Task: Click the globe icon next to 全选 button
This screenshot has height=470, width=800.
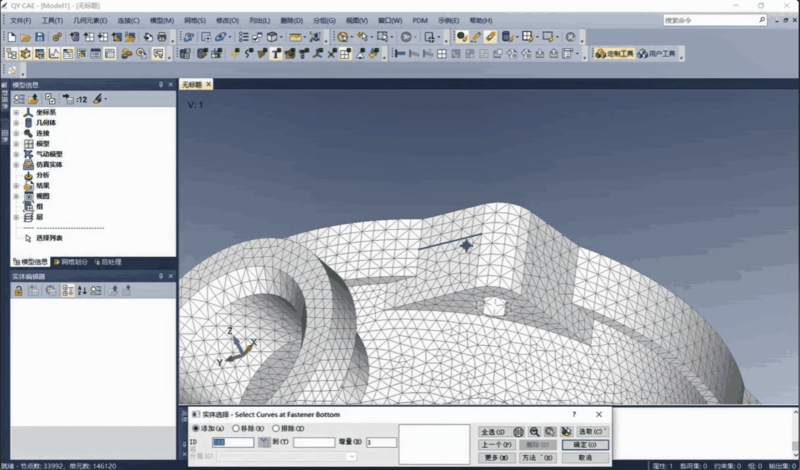Action: tap(518, 431)
